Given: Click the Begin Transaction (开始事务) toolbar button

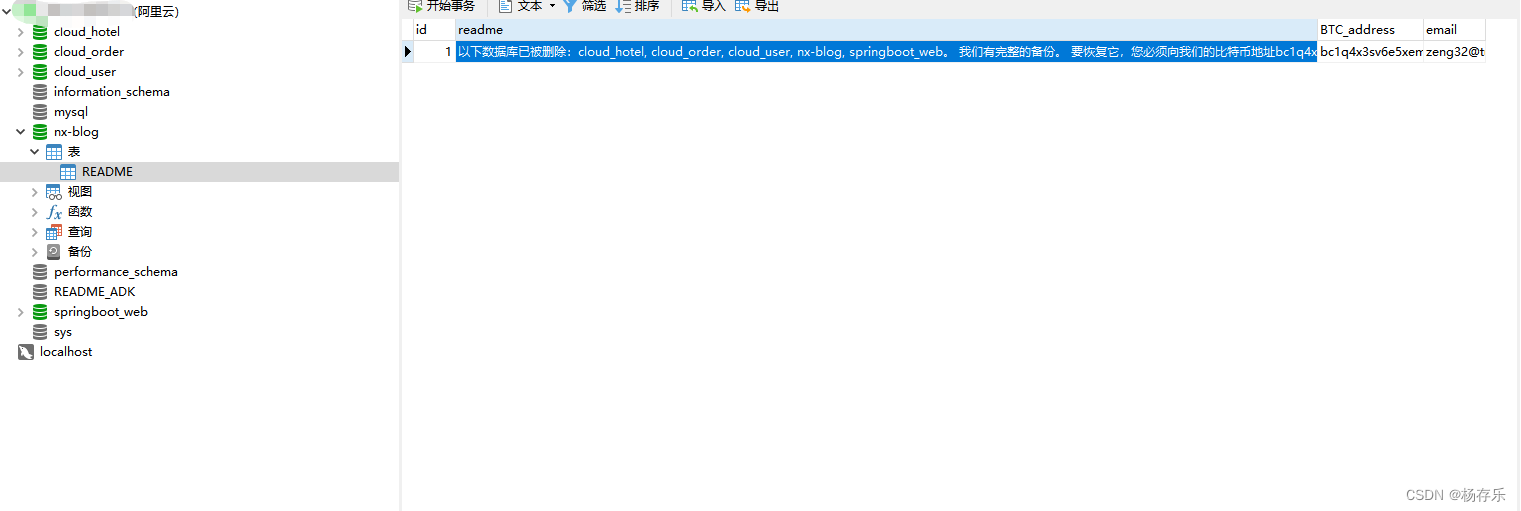Looking at the screenshot, I should click(441, 6).
